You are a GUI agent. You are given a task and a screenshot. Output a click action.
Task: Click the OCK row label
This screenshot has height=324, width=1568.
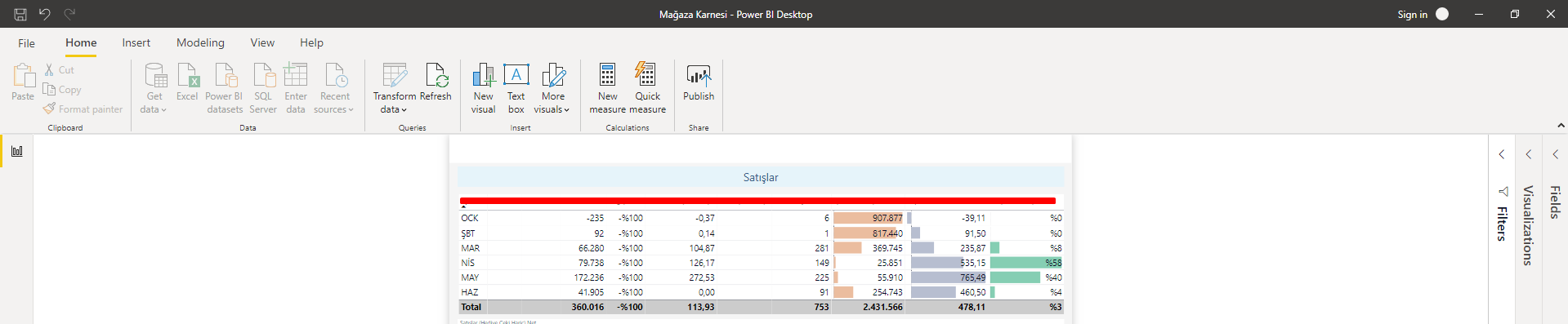pos(470,218)
